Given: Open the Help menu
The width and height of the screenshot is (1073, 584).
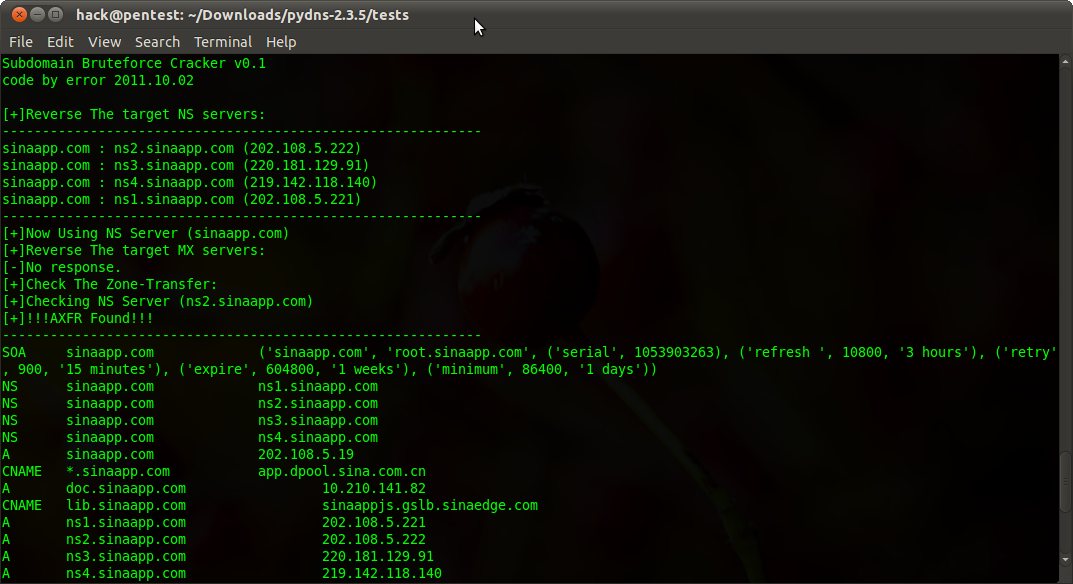Looking at the screenshot, I should 281,42.
